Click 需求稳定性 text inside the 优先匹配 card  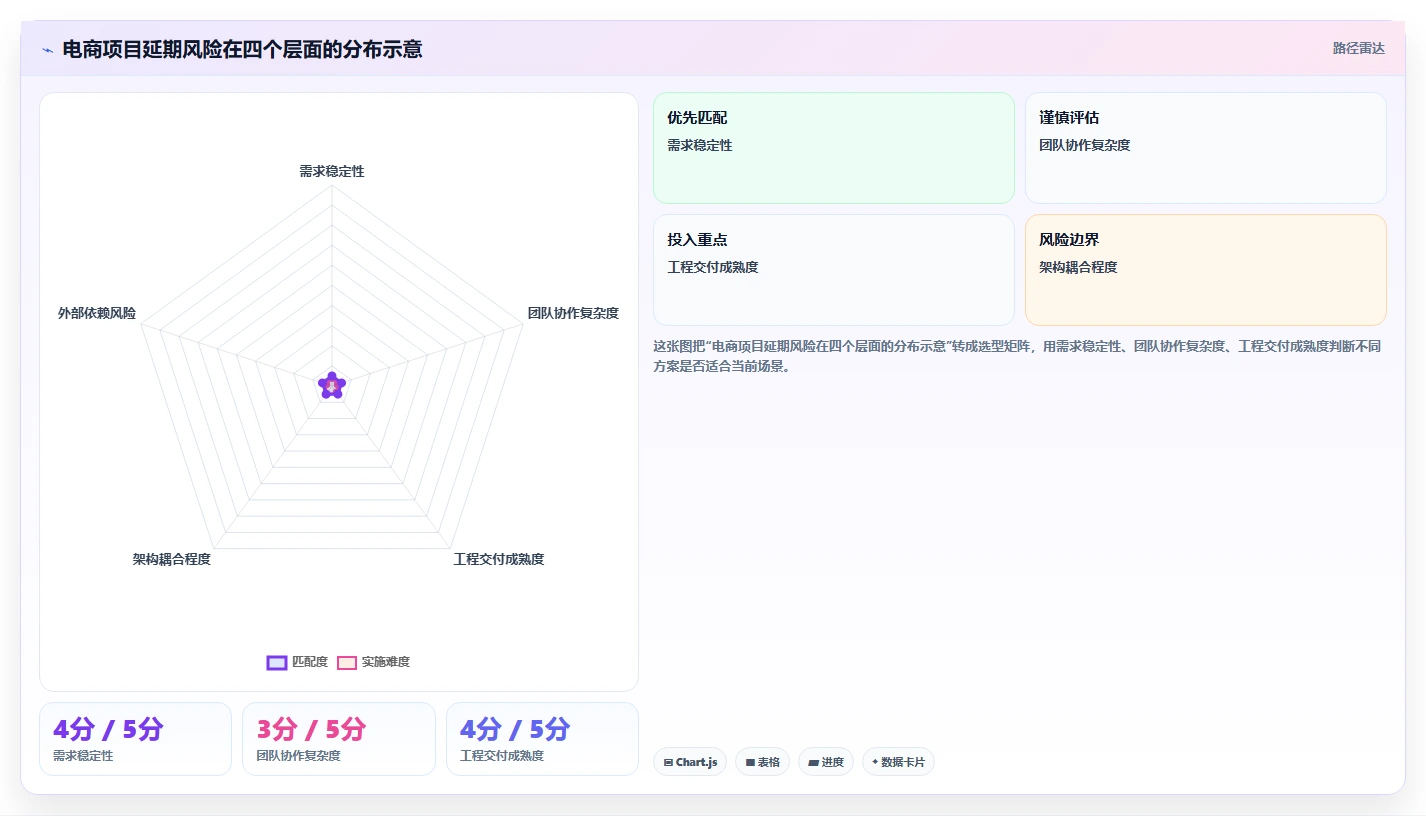pos(700,145)
